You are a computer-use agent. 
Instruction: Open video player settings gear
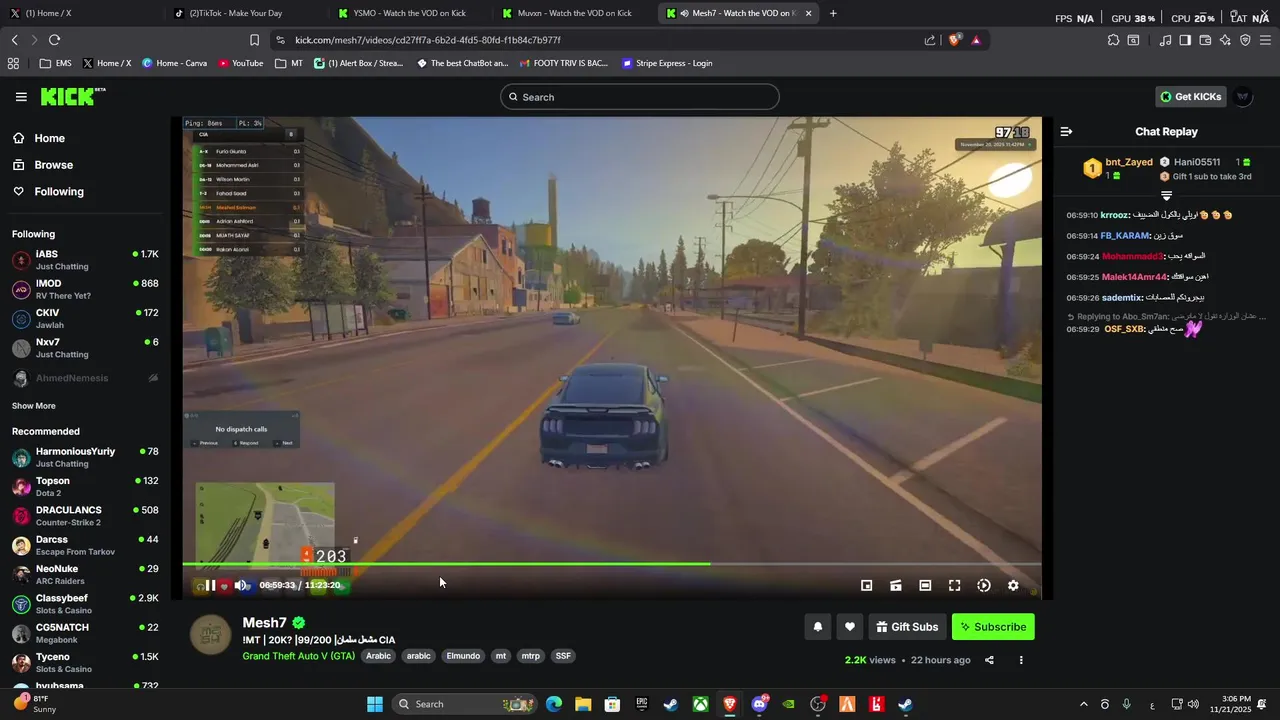1013,586
